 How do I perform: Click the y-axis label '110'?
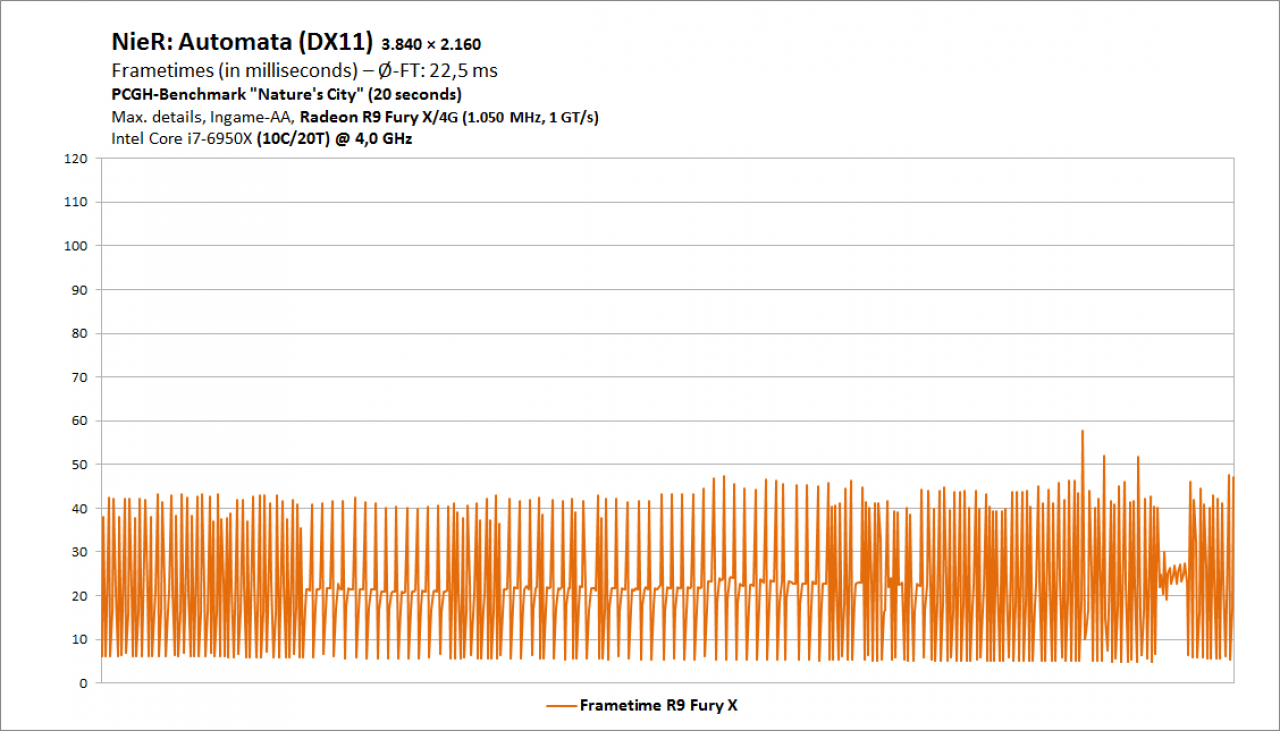pyautogui.click(x=77, y=202)
